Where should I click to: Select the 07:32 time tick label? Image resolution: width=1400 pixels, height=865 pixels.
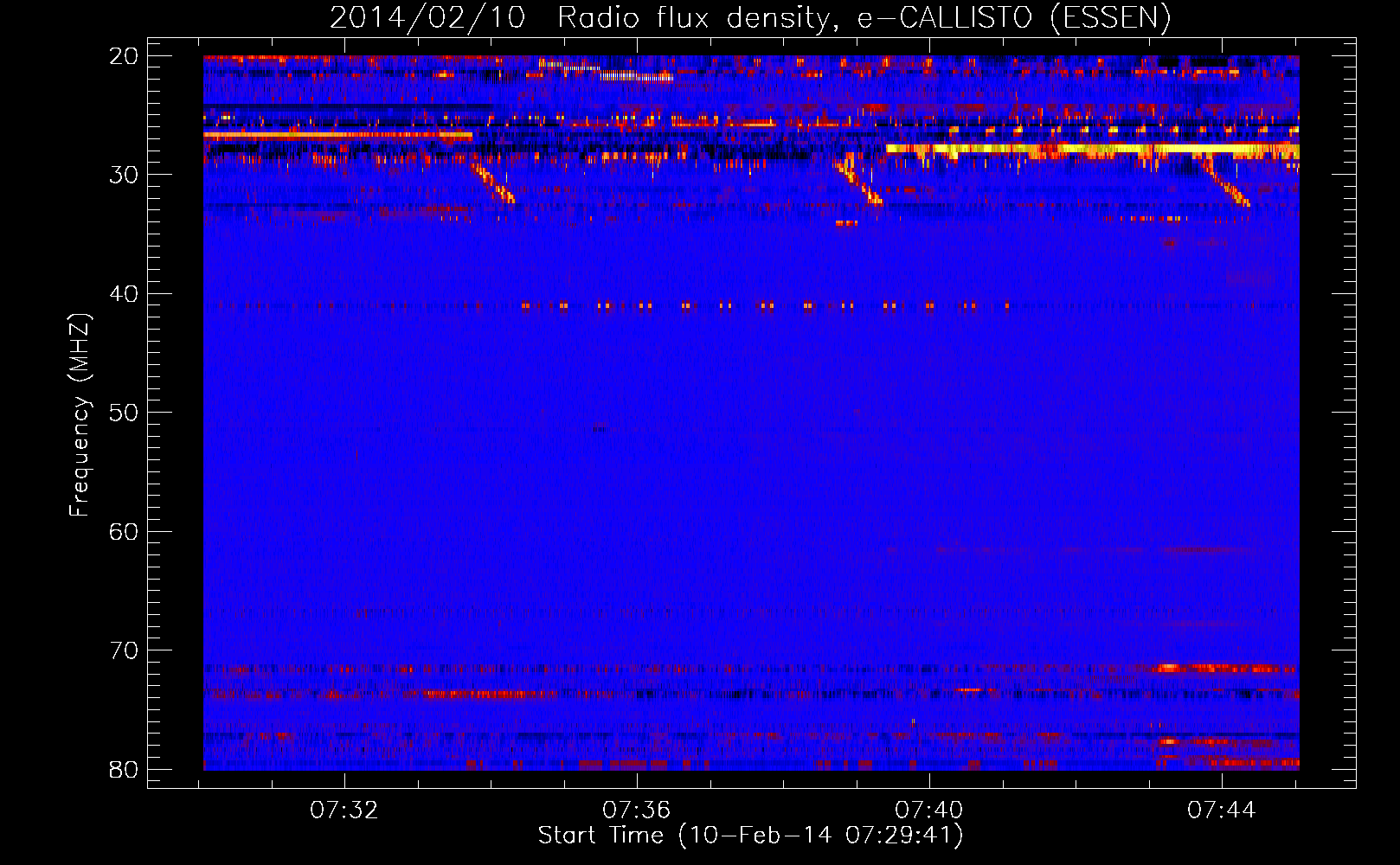tap(344, 810)
